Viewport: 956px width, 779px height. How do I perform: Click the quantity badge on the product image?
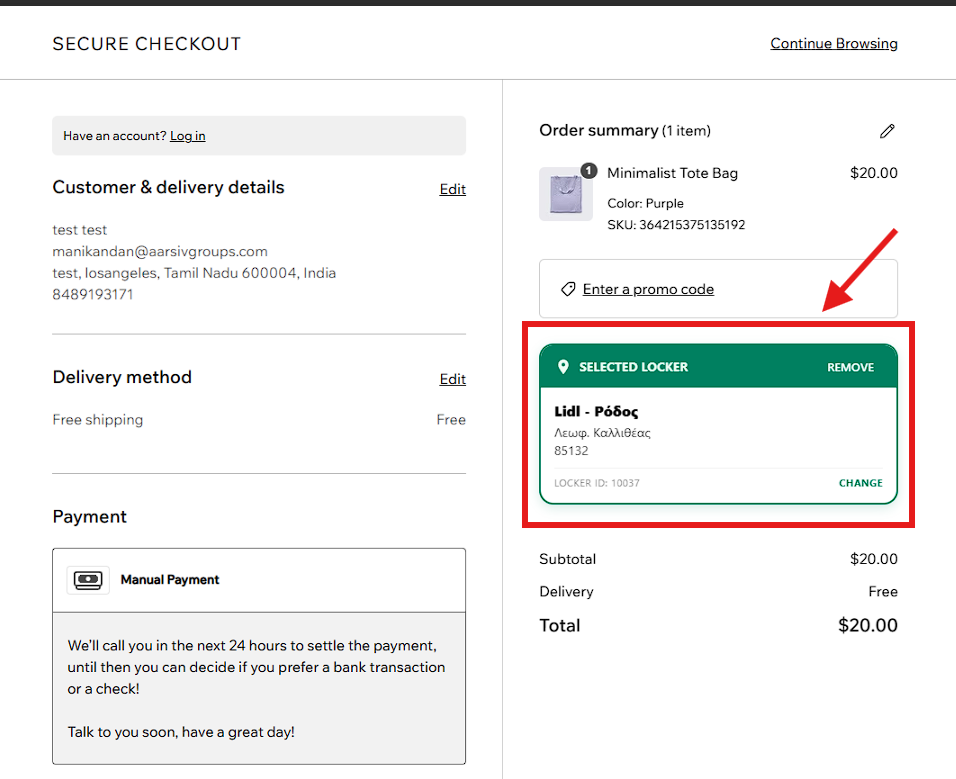tap(589, 171)
